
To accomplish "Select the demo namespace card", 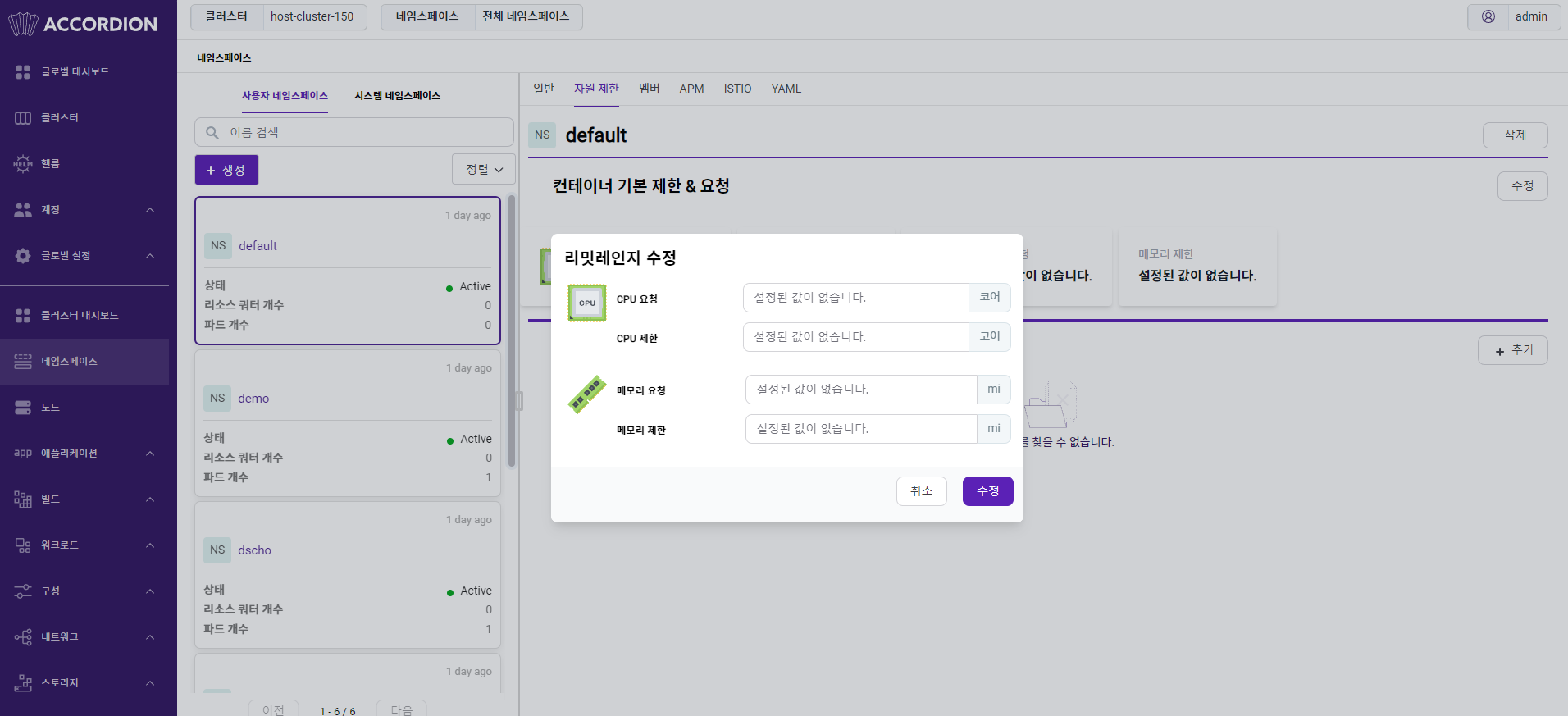I will coord(348,423).
